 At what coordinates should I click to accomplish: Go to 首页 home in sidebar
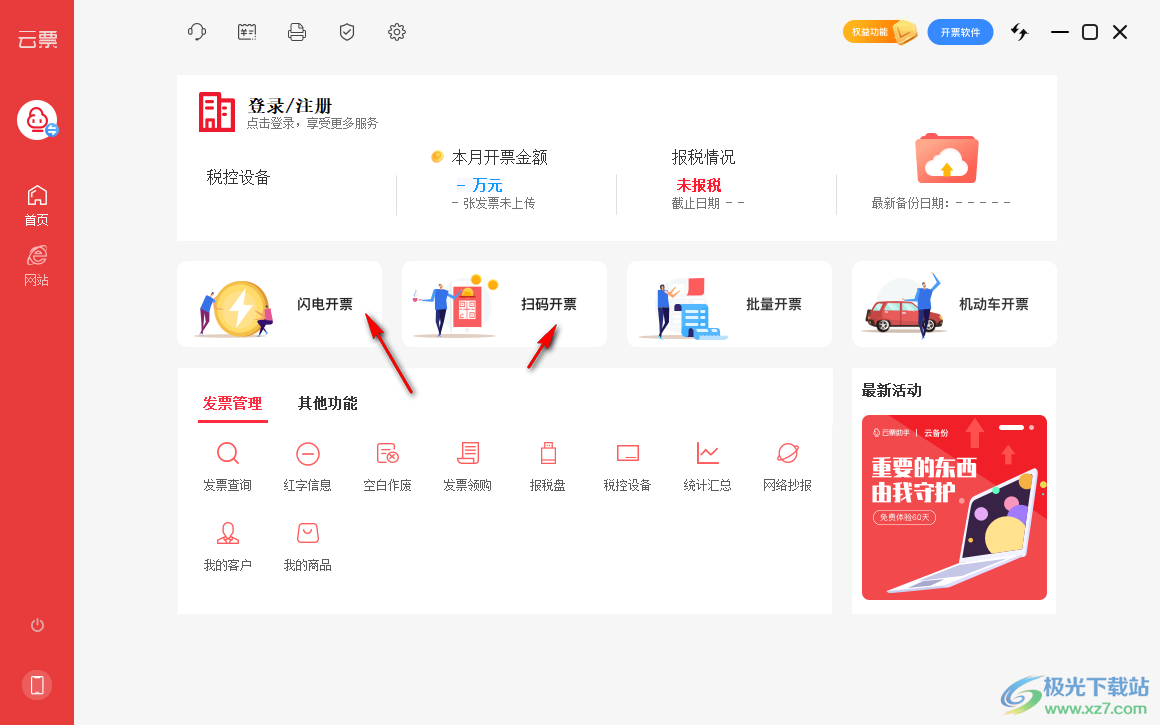(x=37, y=206)
